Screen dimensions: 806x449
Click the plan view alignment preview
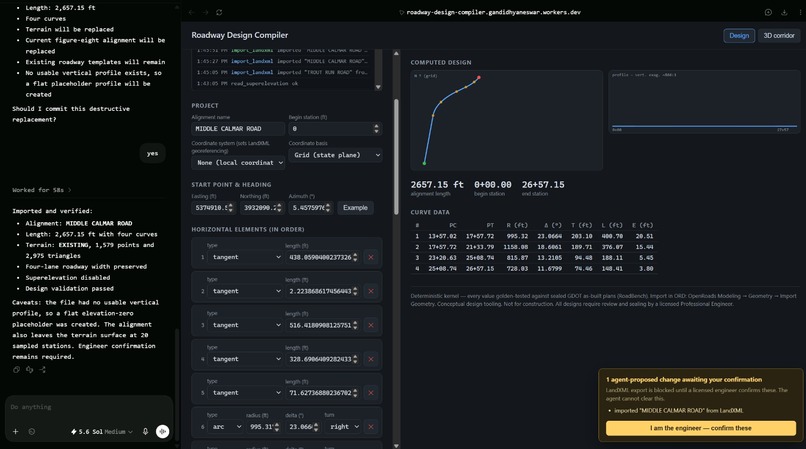(x=506, y=120)
